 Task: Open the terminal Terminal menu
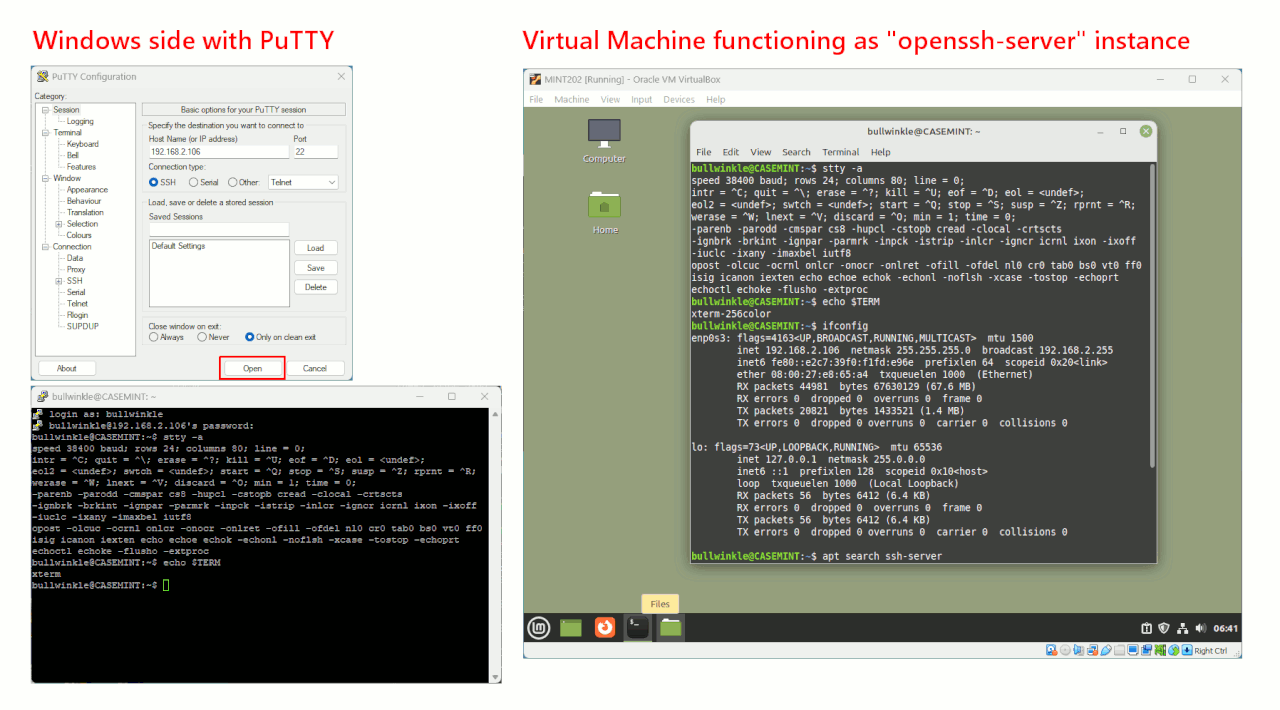pyautogui.click(x=841, y=152)
